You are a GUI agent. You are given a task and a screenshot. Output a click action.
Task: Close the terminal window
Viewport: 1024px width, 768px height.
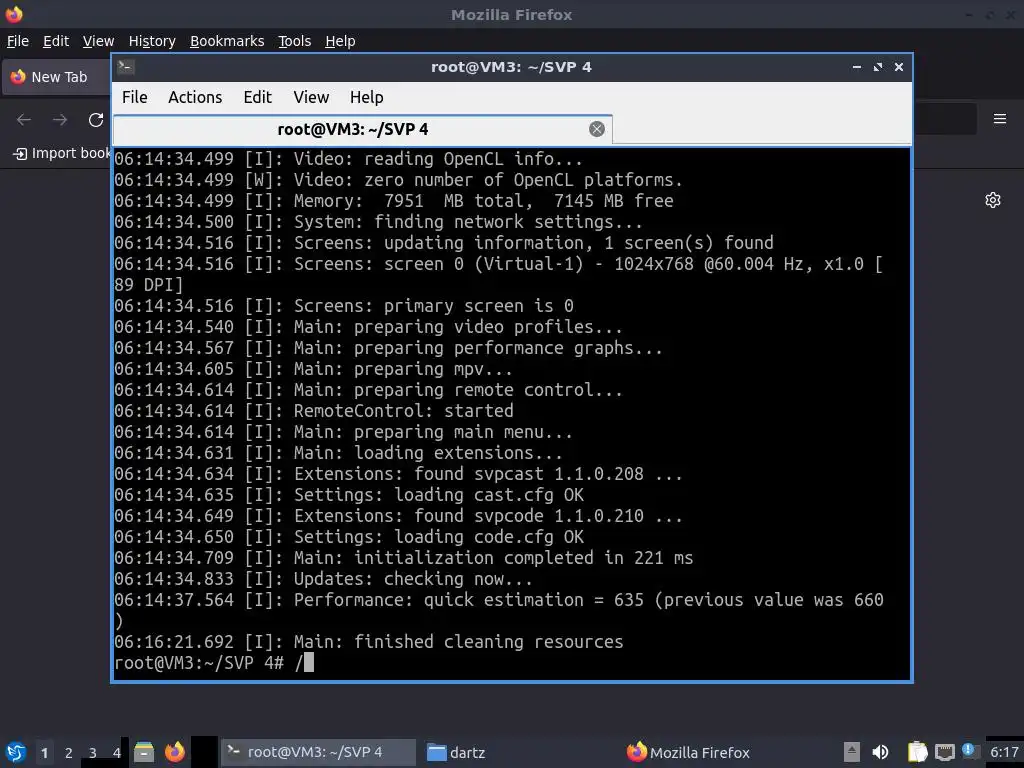[x=899, y=67]
